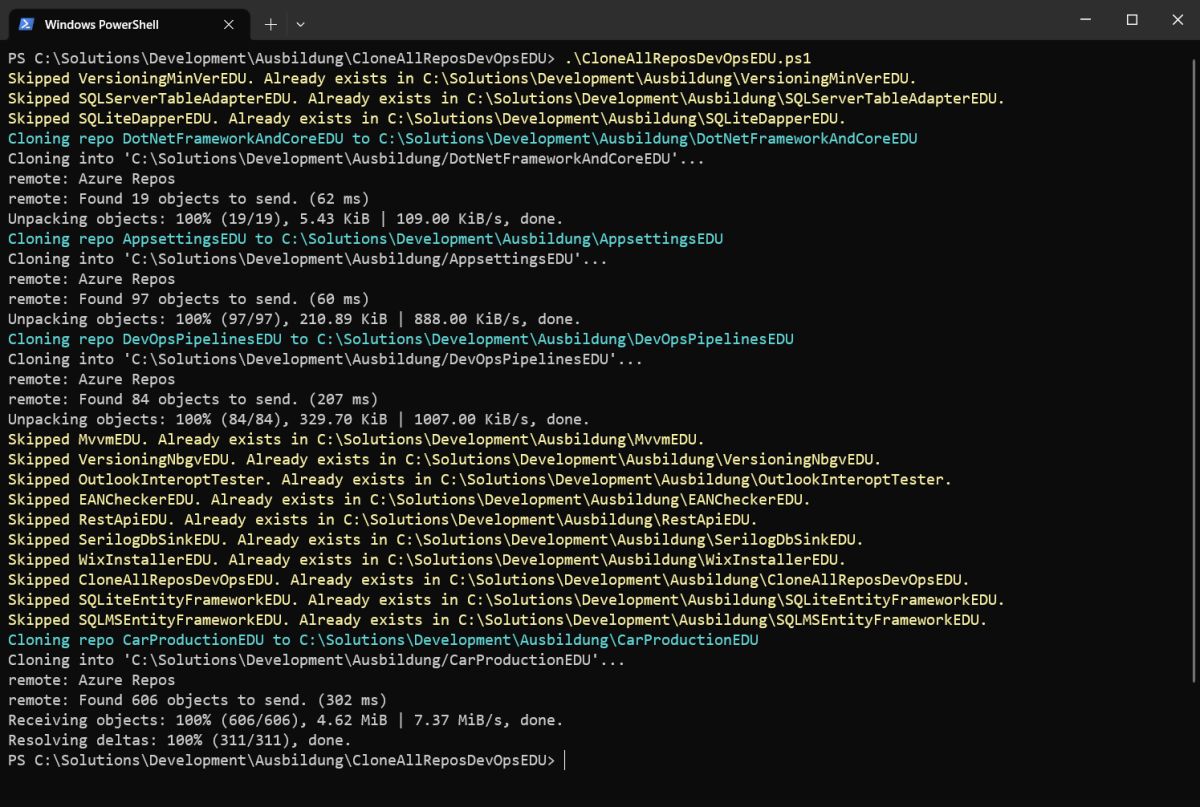Click the 'Skipped CloneAllReposDevOpsEDU' line
Viewport: 1200px width, 807px height.
click(x=489, y=578)
